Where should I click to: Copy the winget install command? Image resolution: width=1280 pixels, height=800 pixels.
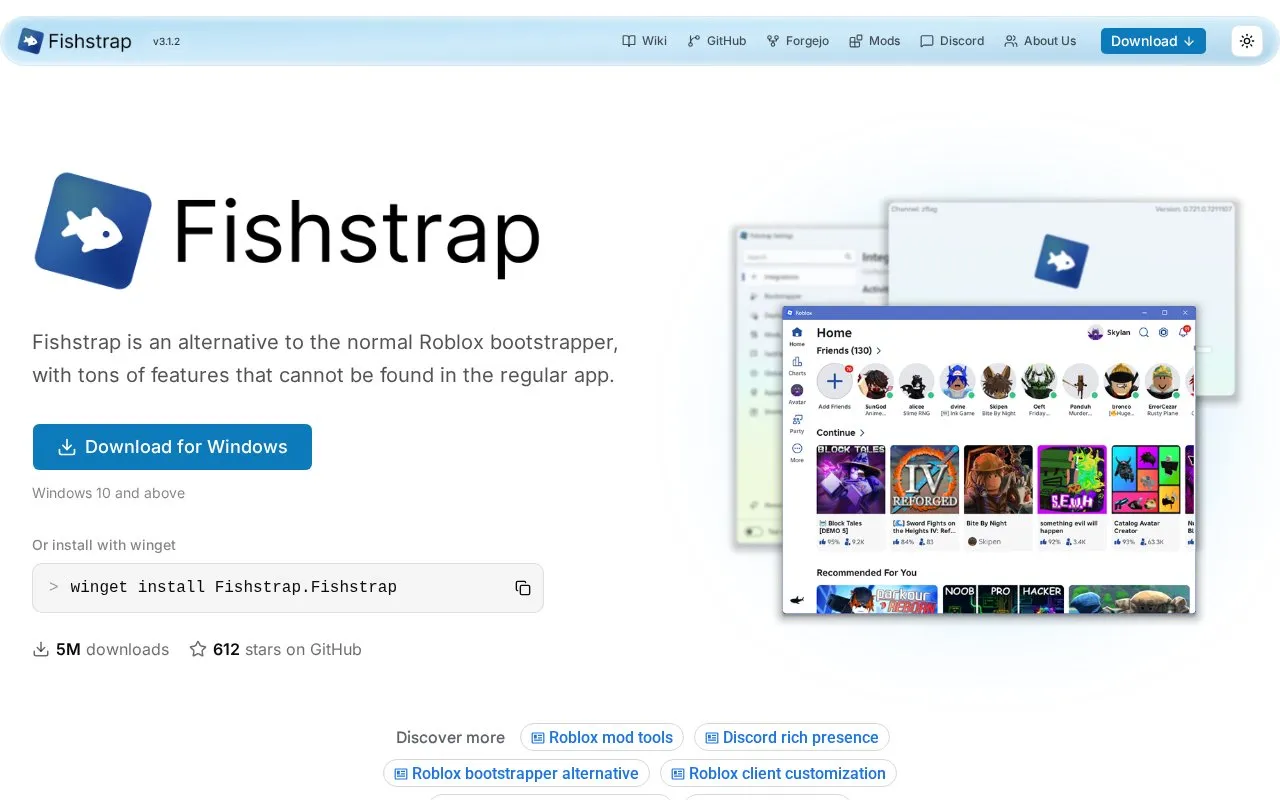pyautogui.click(x=523, y=588)
